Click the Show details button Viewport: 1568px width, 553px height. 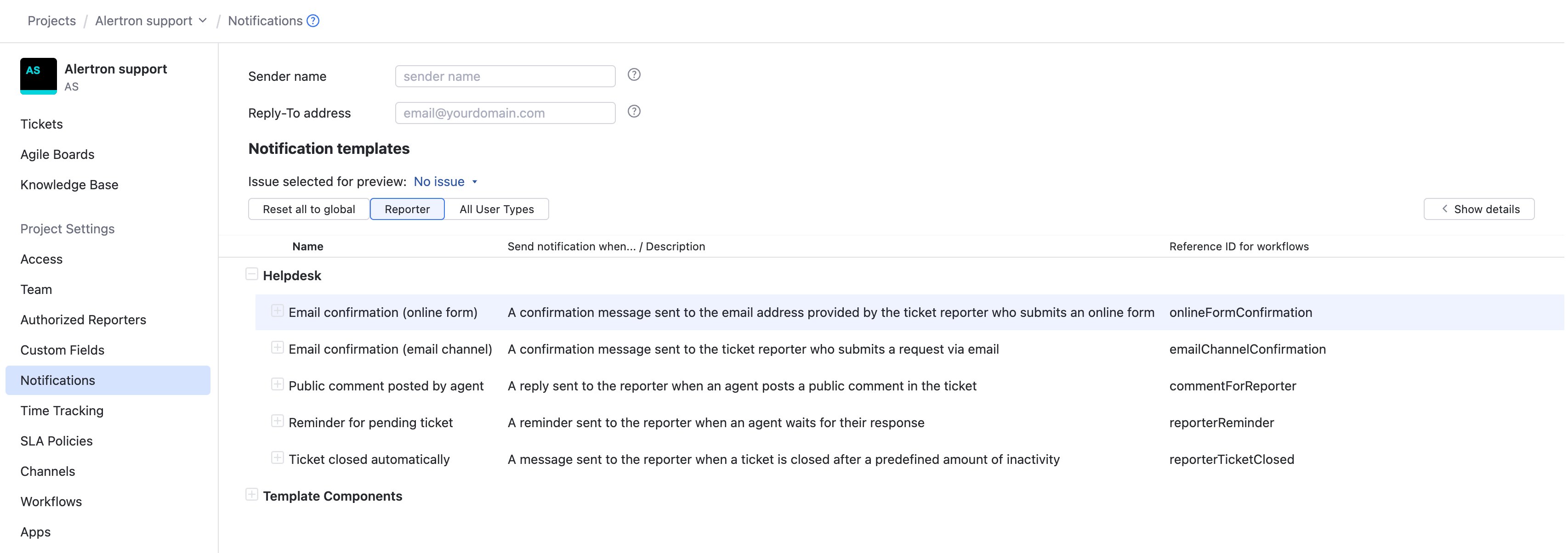click(x=1479, y=209)
